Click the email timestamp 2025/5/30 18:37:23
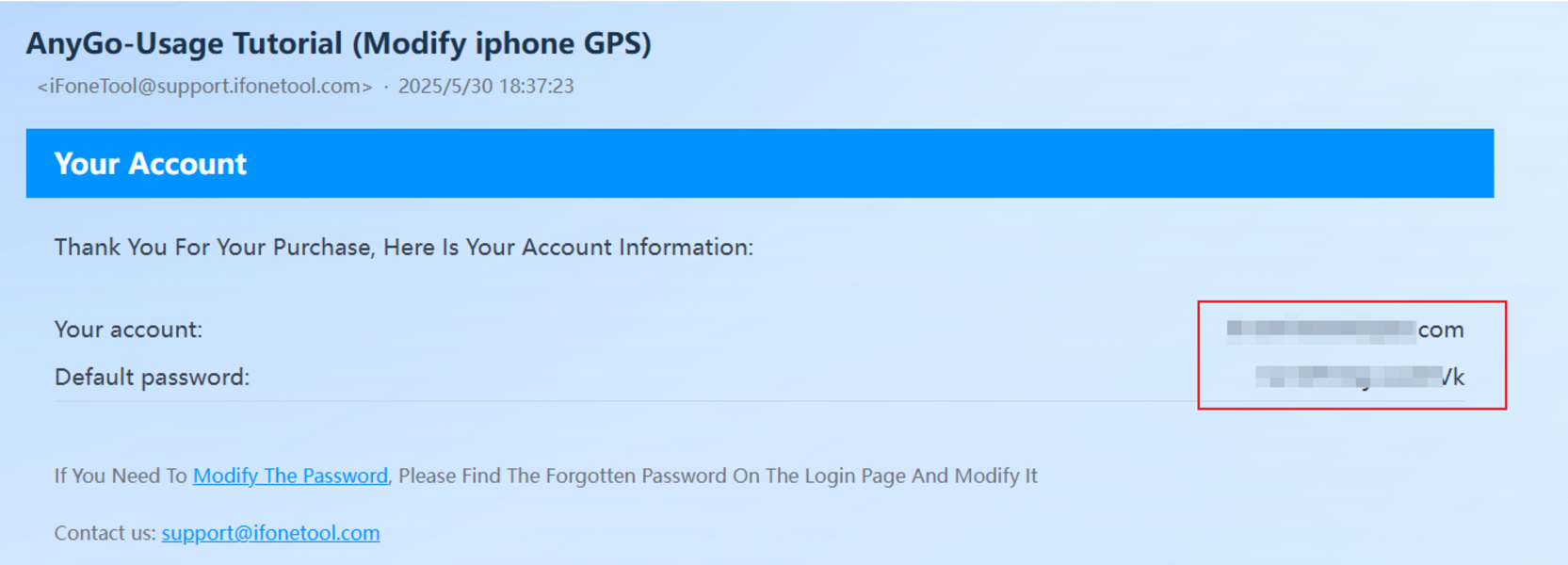The image size is (1568, 565). point(486,86)
